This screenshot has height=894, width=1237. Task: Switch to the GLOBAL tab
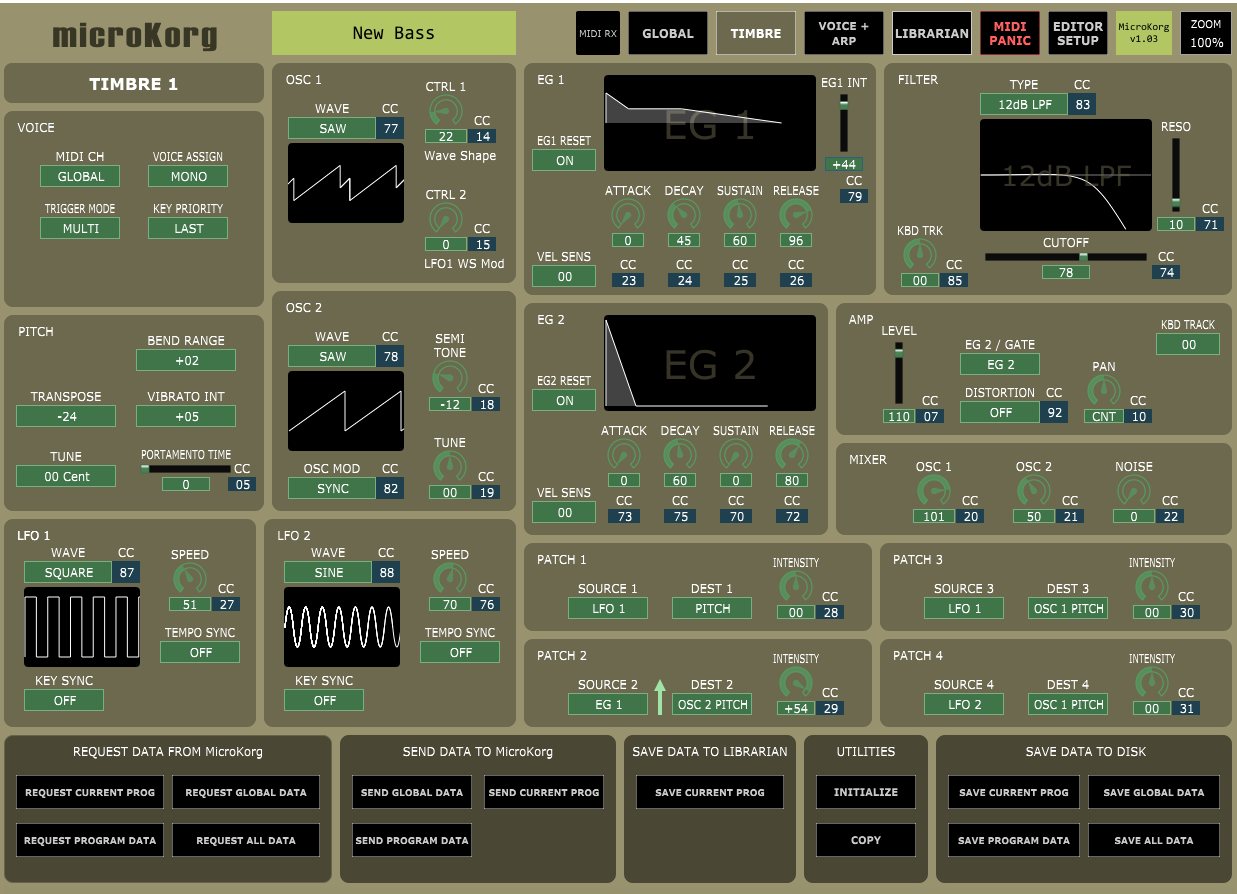pos(667,33)
